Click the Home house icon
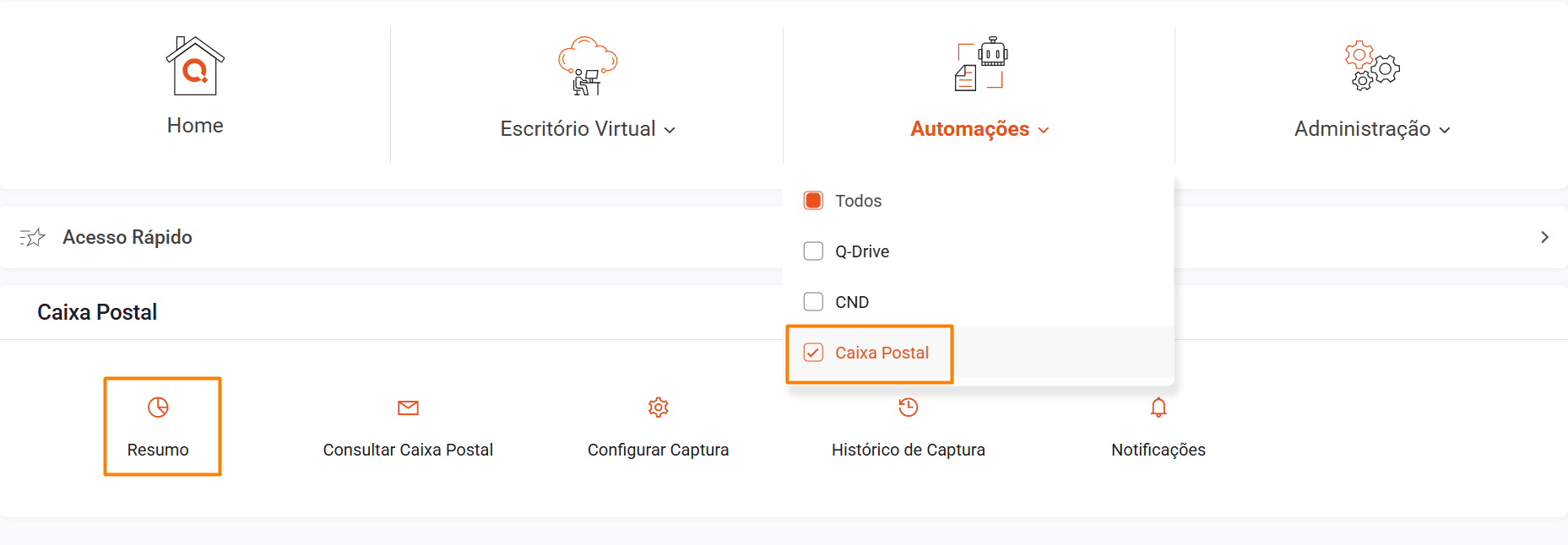1568x545 pixels. pos(195,66)
